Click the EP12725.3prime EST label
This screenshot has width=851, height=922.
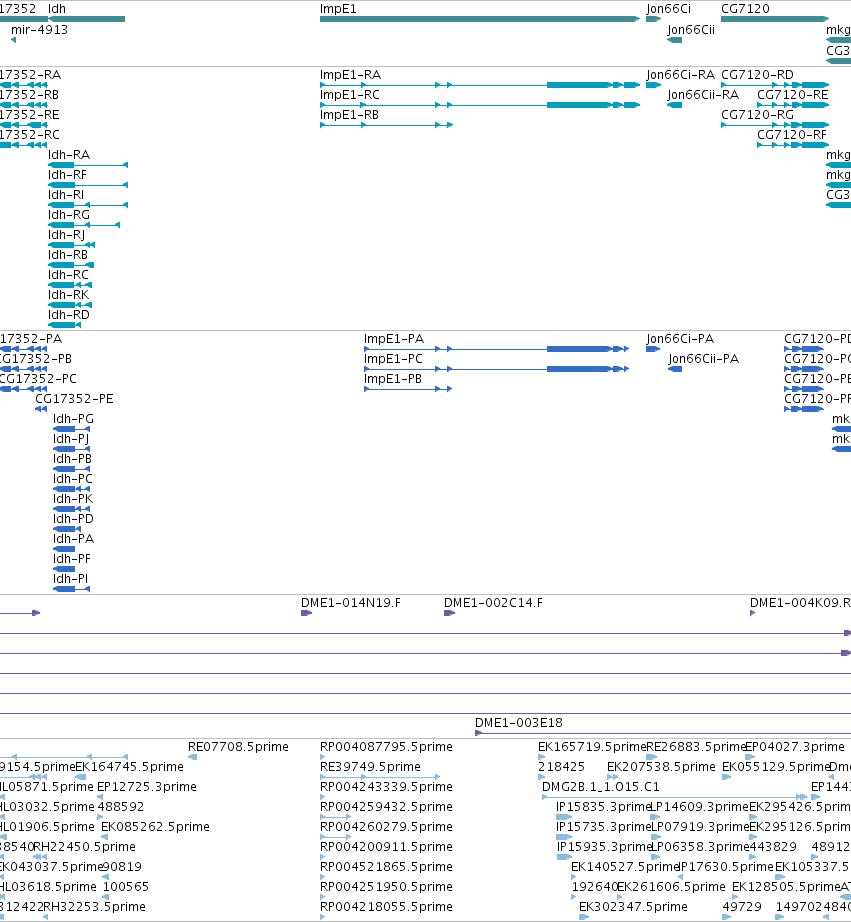point(146,787)
